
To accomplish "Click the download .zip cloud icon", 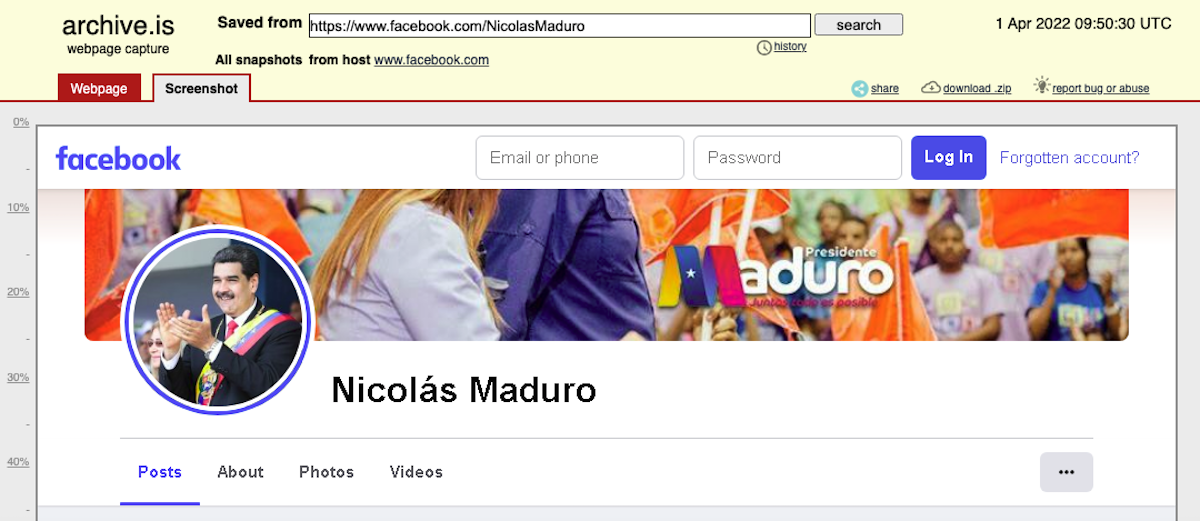I will point(931,88).
